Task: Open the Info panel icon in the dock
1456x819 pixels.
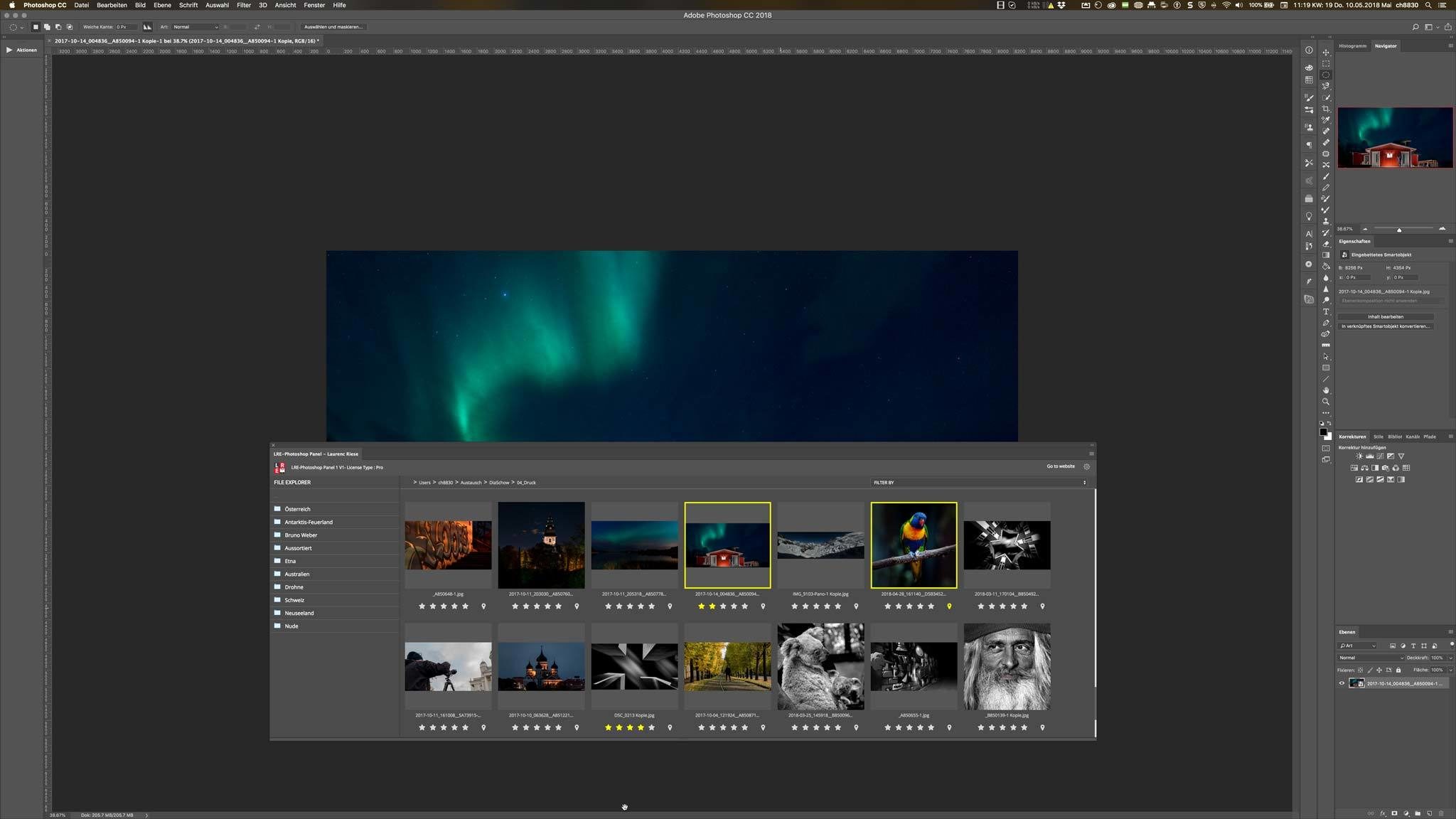Action: pyautogui.click(x=1309, y=50)
